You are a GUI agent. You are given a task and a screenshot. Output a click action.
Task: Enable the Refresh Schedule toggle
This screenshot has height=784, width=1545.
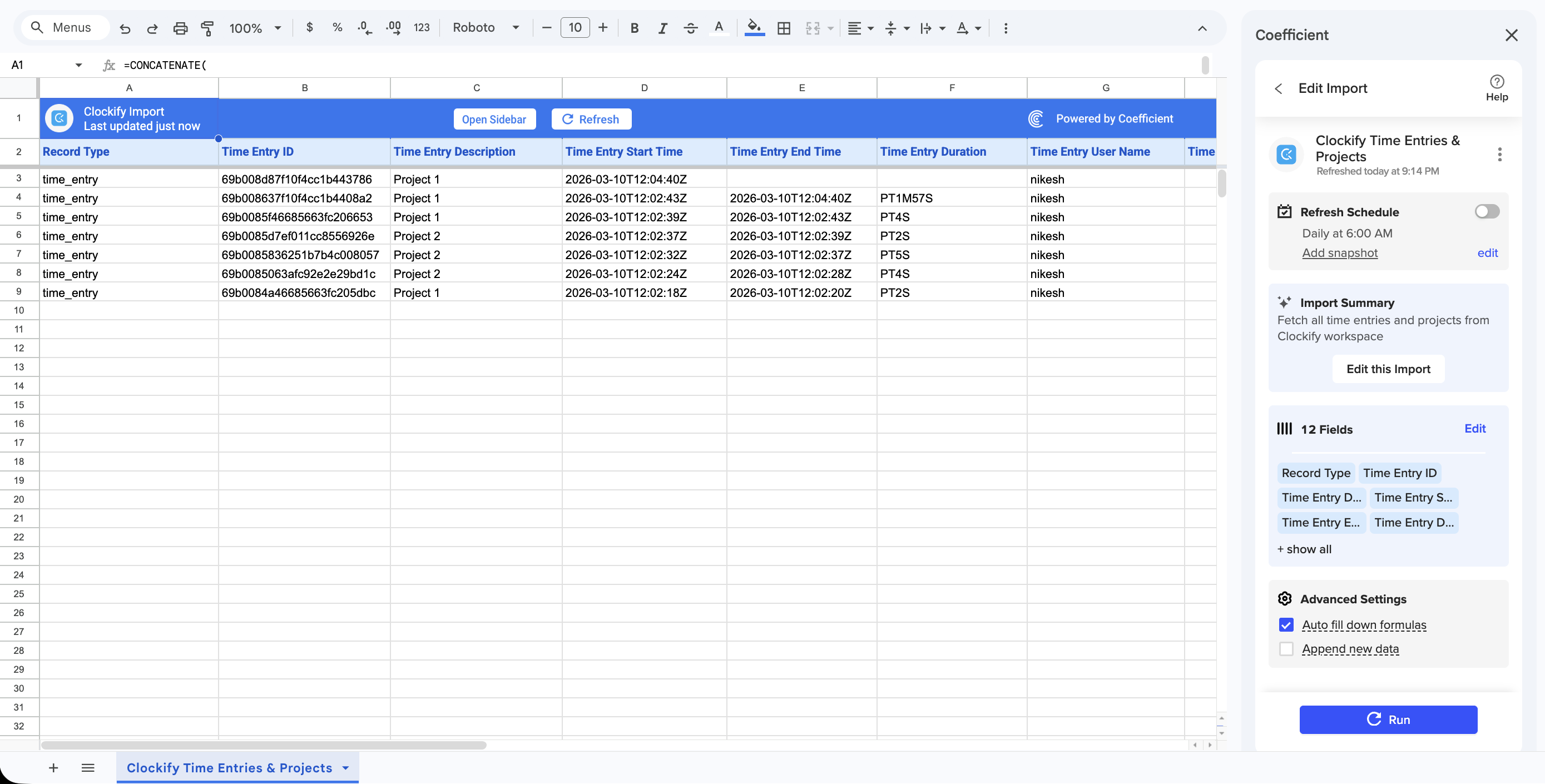(1486, 212)
